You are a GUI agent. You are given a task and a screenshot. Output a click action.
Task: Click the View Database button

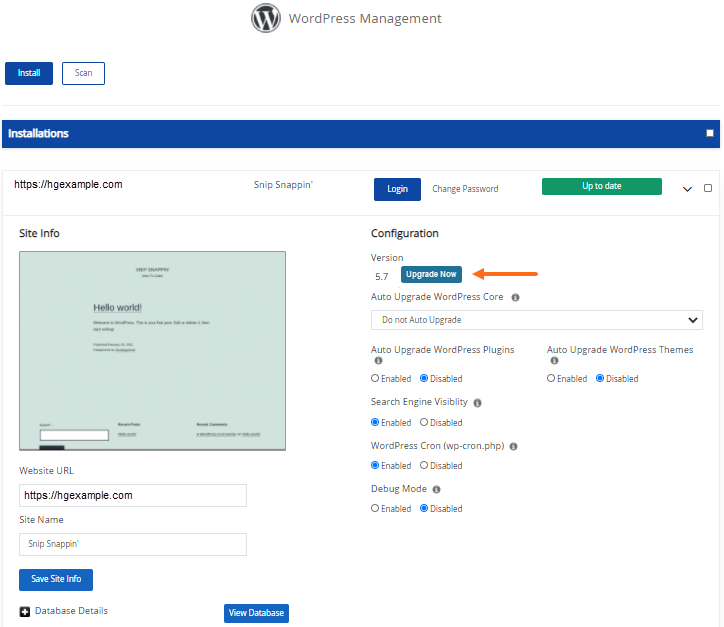click(x=256, y=613)
